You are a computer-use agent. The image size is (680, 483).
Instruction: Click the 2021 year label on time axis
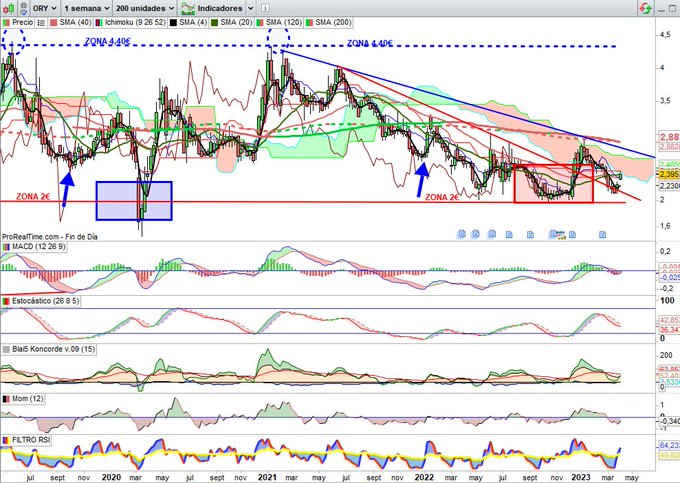click(267, 477)
